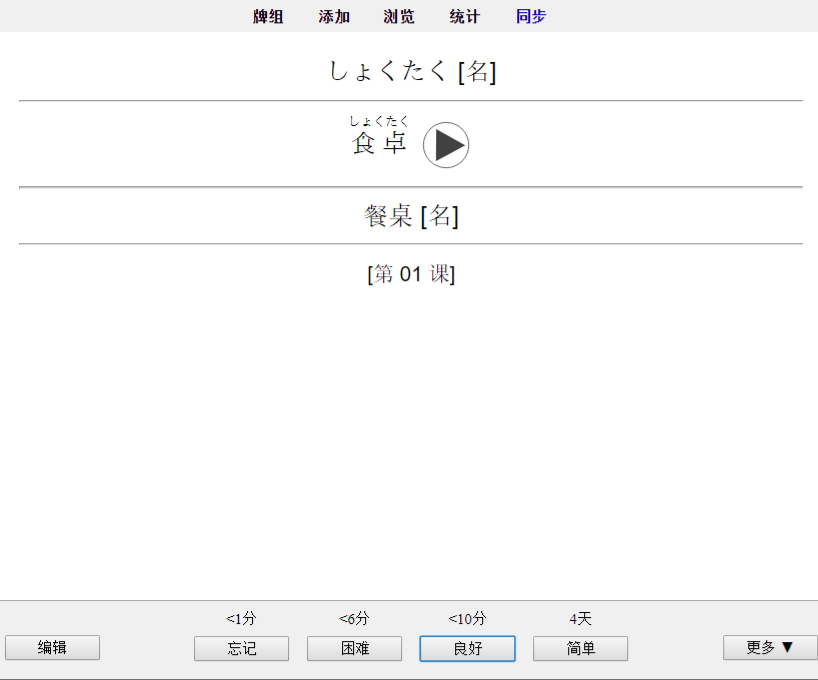Rate card as 简单 (easy)
The width and height of the screenshot is (818, 680).
click(x=581, y=648)
